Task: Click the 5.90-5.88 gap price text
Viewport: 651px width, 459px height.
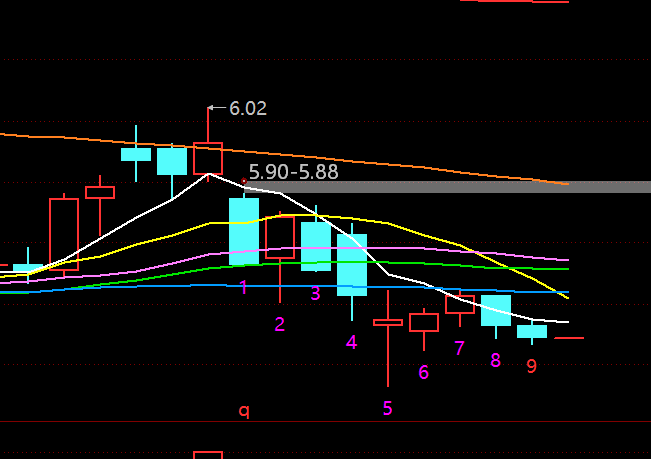Action: pyautogui.click(x=294, y=172)
